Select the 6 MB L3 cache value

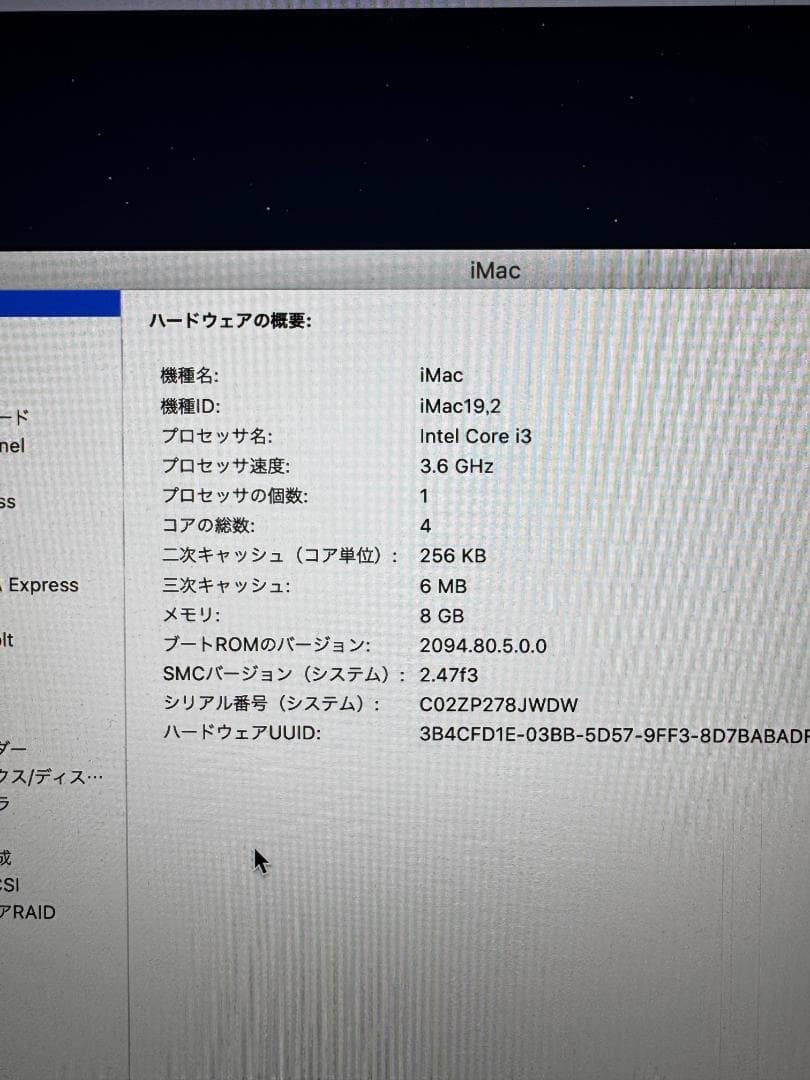[x=443, y=586]
